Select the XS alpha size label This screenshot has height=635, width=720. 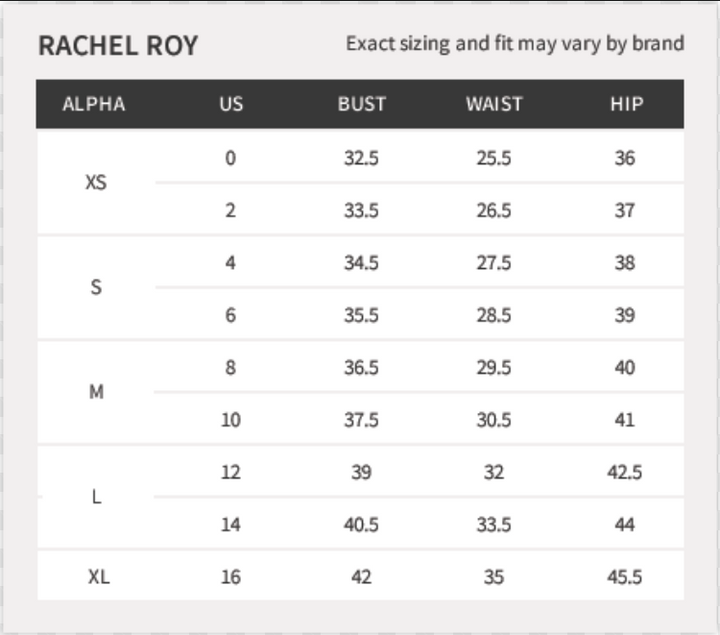[x=96, y=183]
